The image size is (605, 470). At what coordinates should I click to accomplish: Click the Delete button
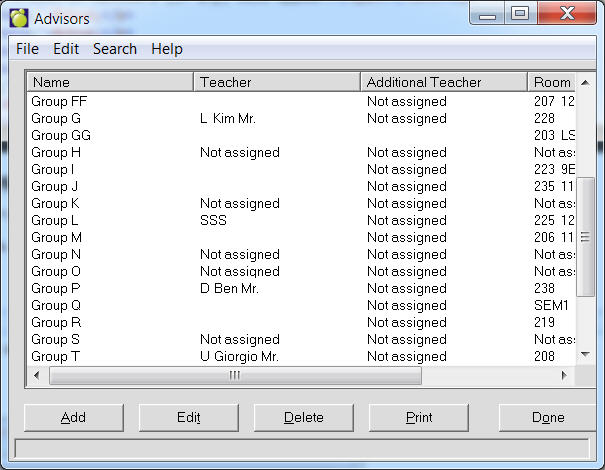click(304, 418)
